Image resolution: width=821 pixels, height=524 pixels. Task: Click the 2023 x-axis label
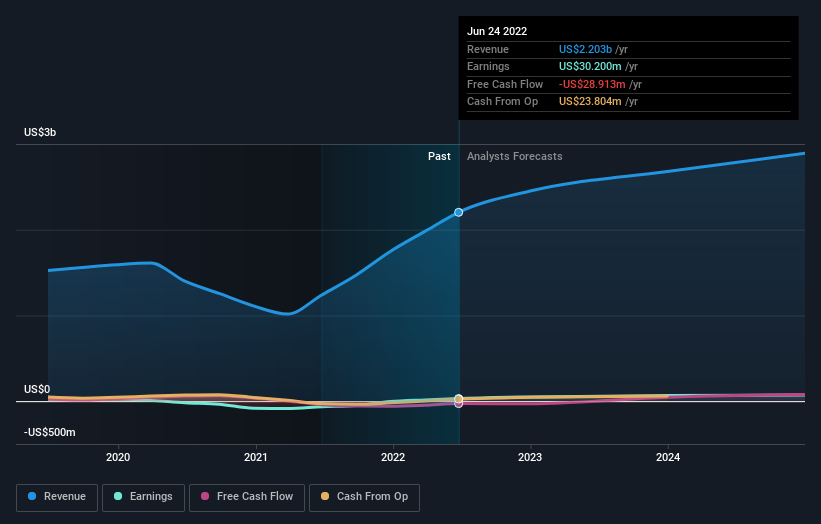(530, 458)
